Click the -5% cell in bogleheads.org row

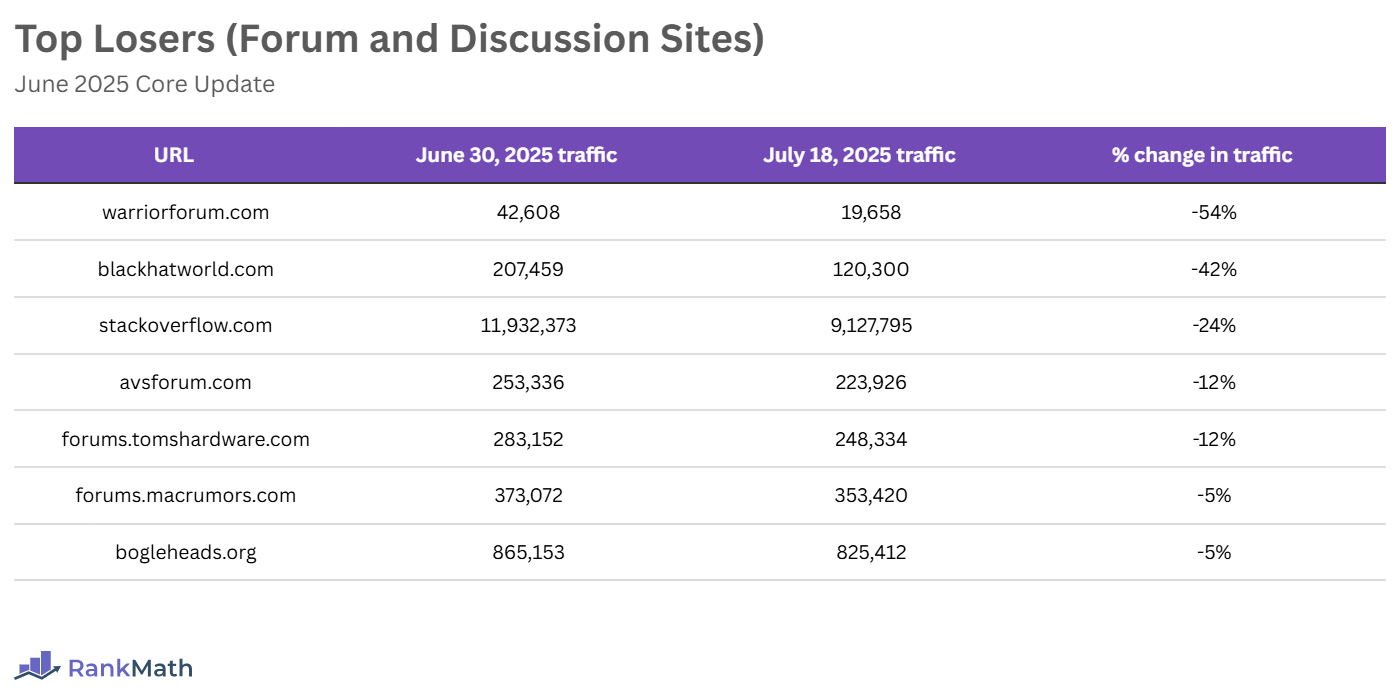pyautogui.click(x=1214, y=552)
